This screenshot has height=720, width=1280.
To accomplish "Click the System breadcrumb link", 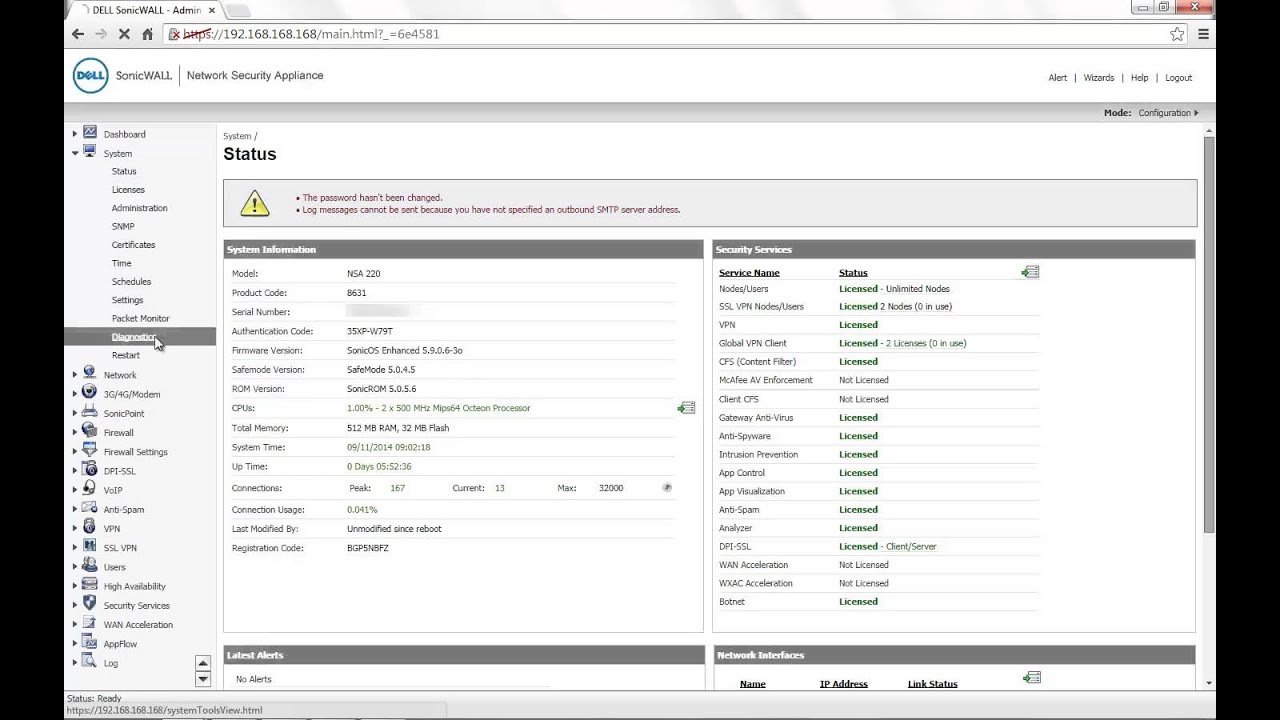I will tap(237, 136).
